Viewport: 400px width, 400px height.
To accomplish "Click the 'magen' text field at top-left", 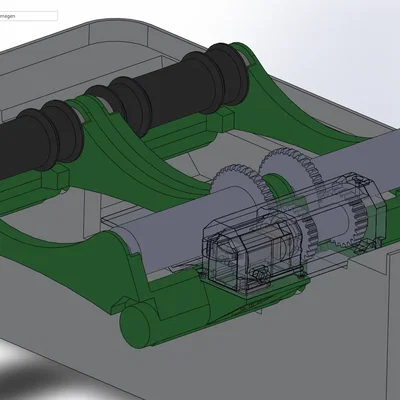I will (x=28, y=16).
